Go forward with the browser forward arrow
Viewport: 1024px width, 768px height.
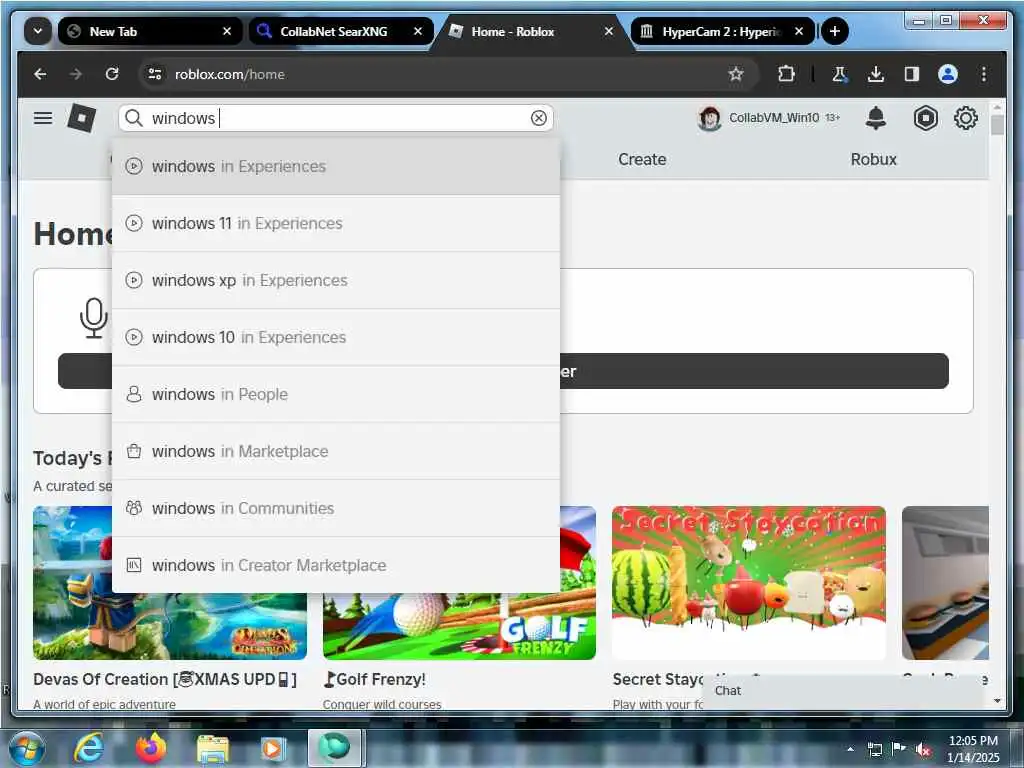[76, 74]
